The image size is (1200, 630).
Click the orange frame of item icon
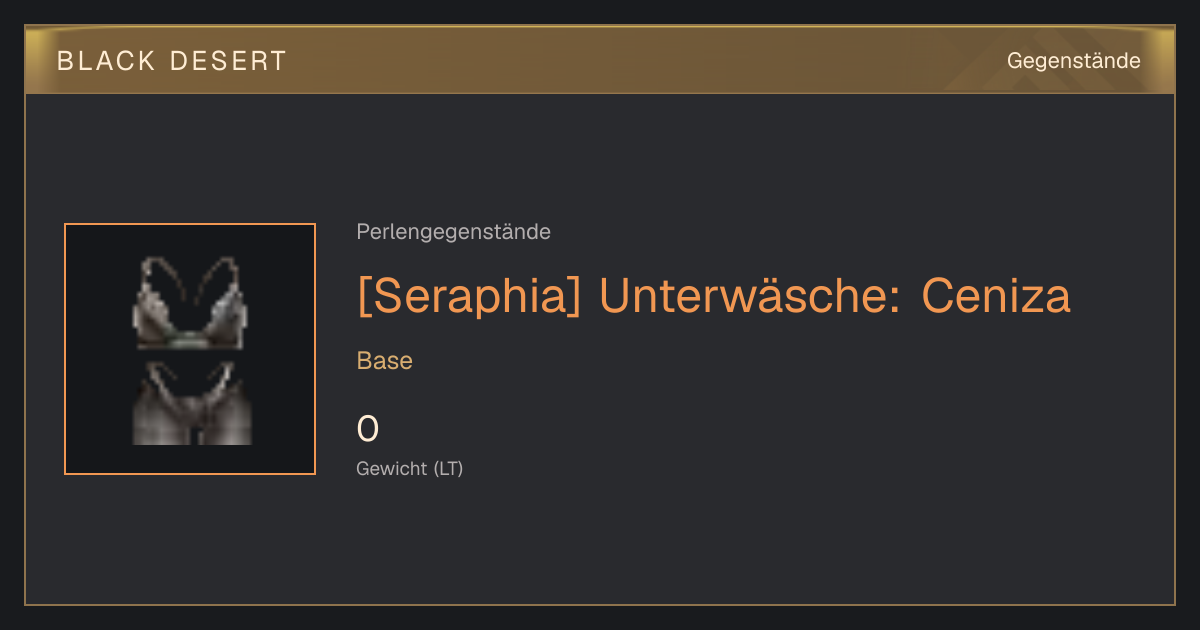65,349
